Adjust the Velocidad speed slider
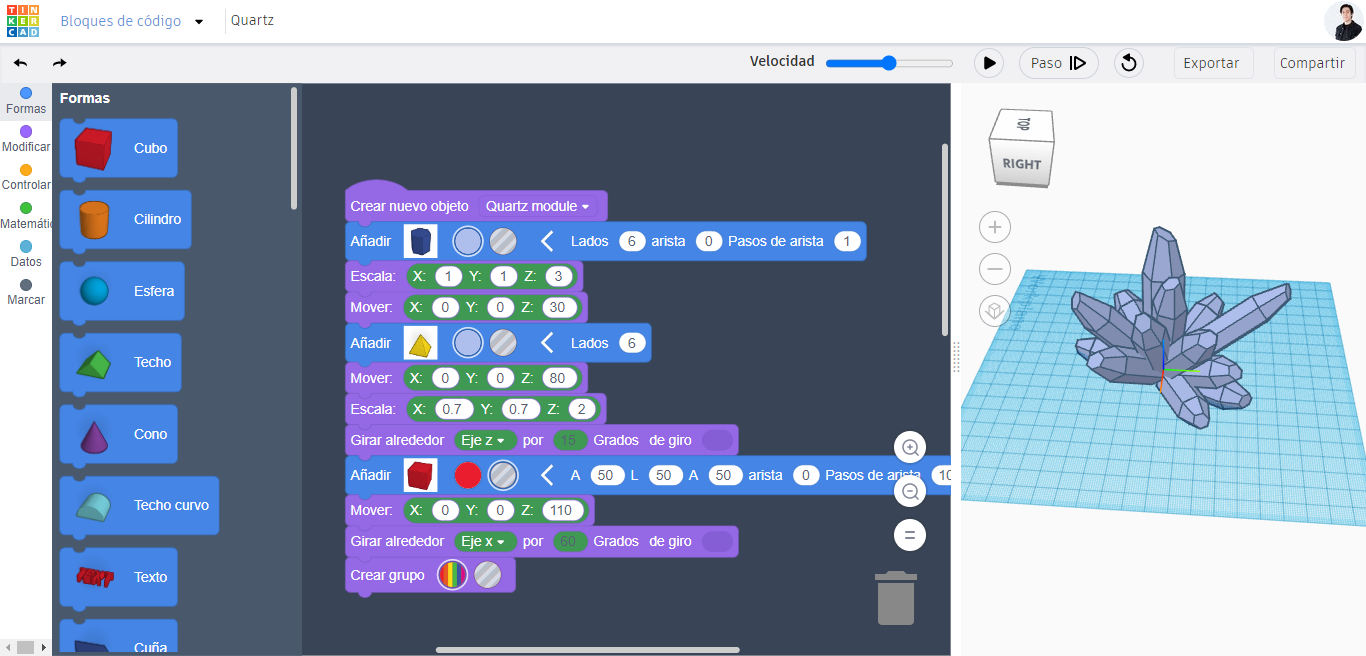Screen dimensions: 1366x656 [x=889, y=62]
